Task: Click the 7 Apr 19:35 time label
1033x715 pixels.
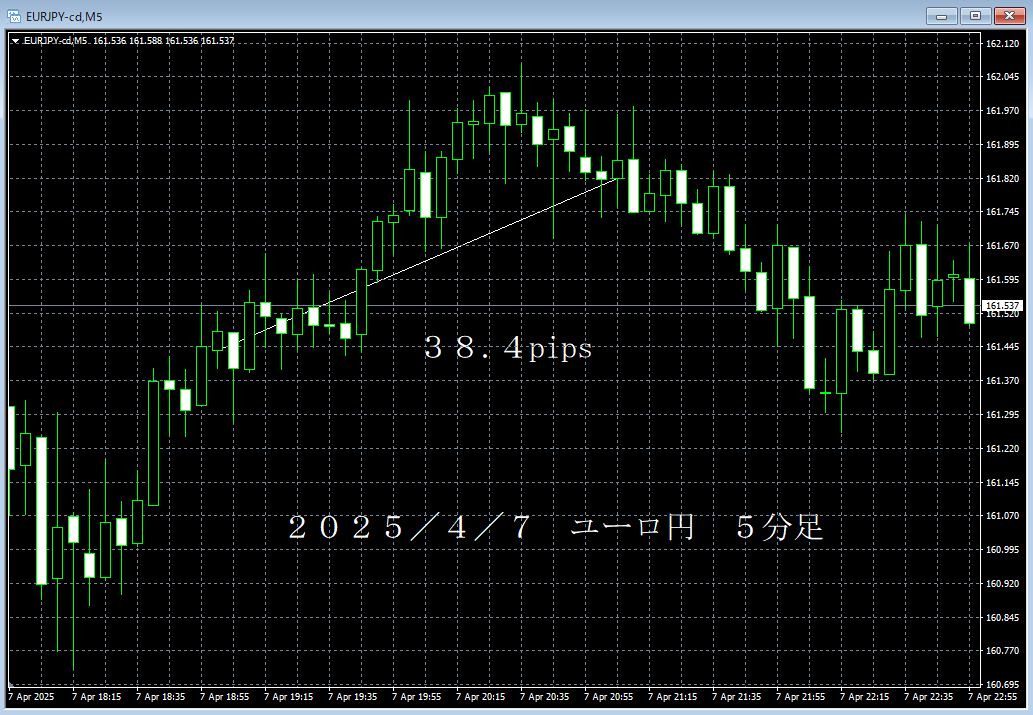Action: 352,697
